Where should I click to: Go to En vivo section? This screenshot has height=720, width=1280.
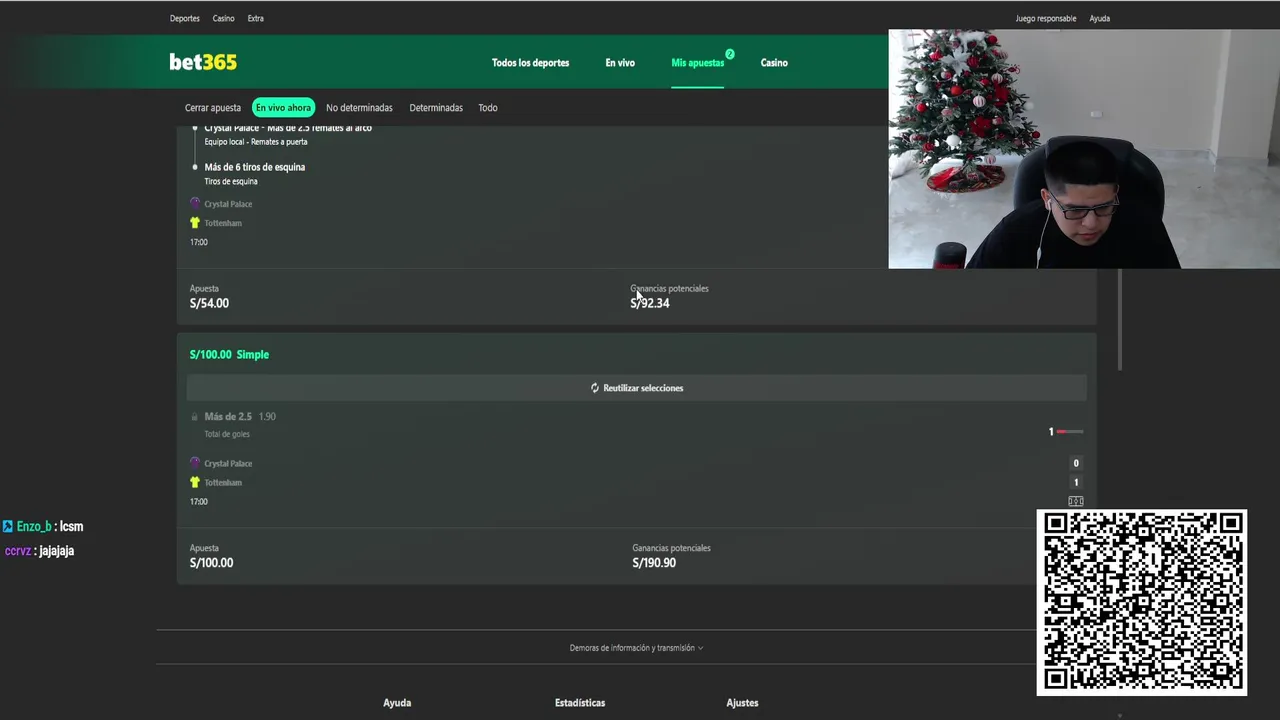(620, 62)
